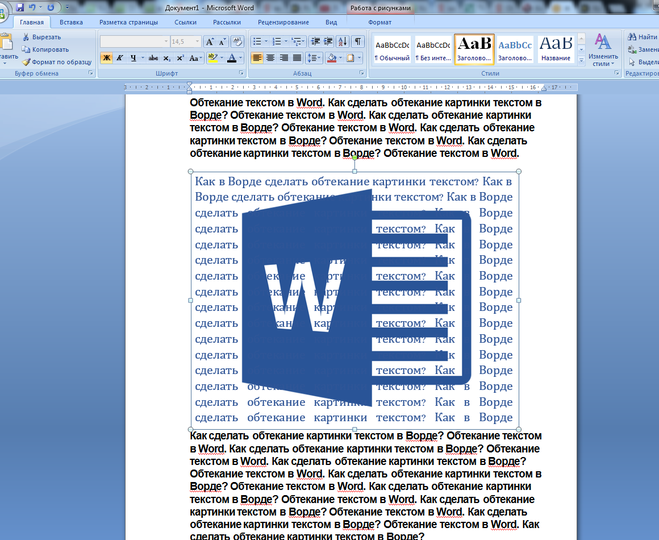Click the picture's green rotation handle
The height and width of the screenshot is (540, 659).
(355, 158)
